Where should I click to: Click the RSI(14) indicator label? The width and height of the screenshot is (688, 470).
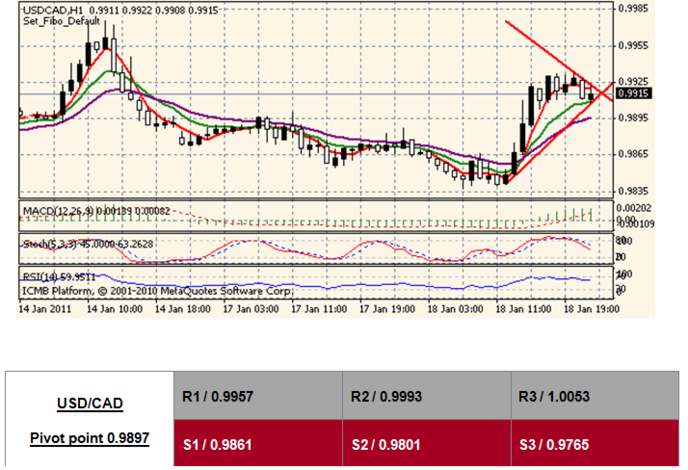tap(42, 275)
